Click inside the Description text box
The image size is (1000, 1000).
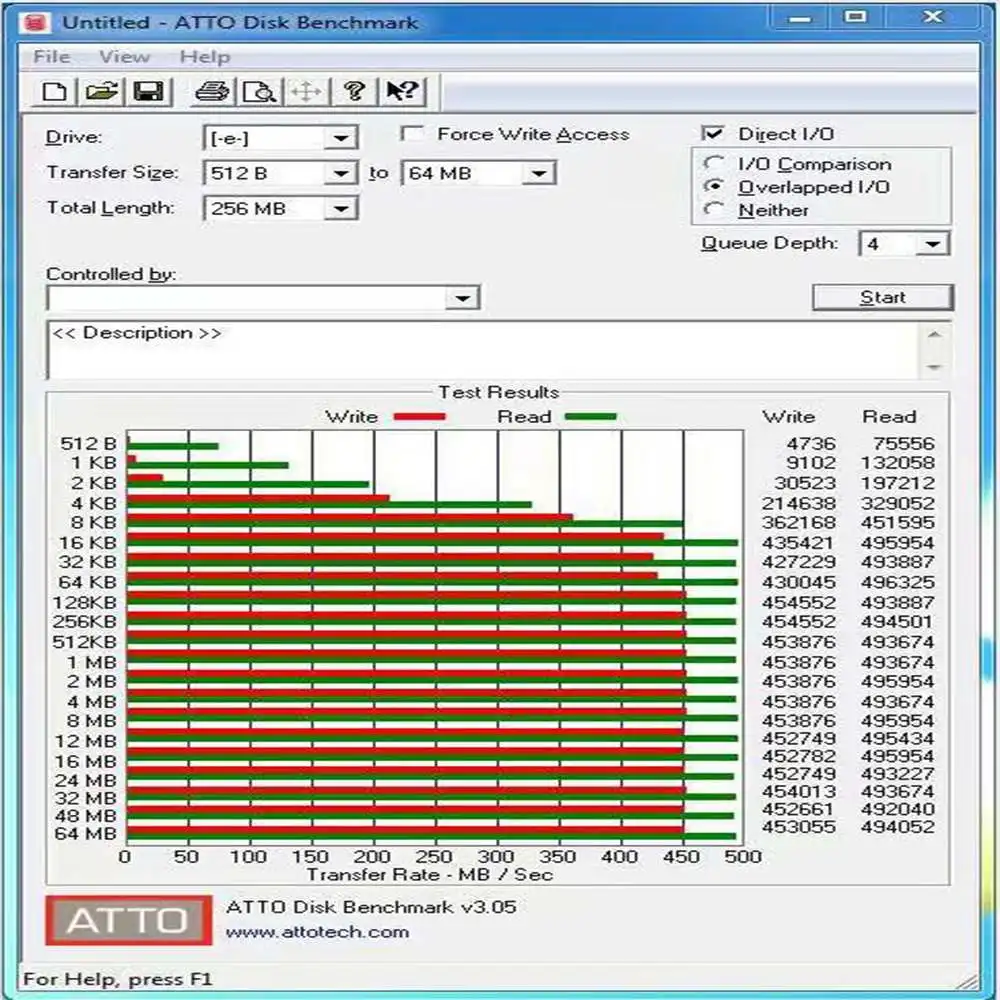point(483,350)
